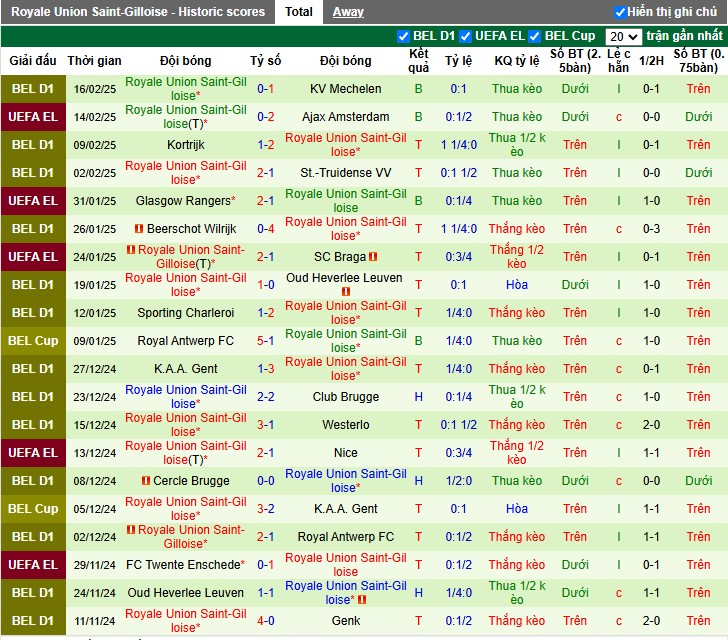Open KV Mechelen team link

[x=345, y=89]
